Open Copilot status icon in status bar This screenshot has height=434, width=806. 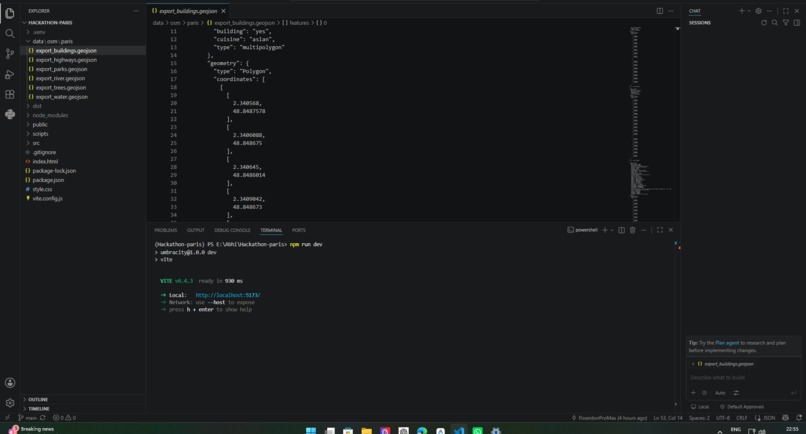785,418
